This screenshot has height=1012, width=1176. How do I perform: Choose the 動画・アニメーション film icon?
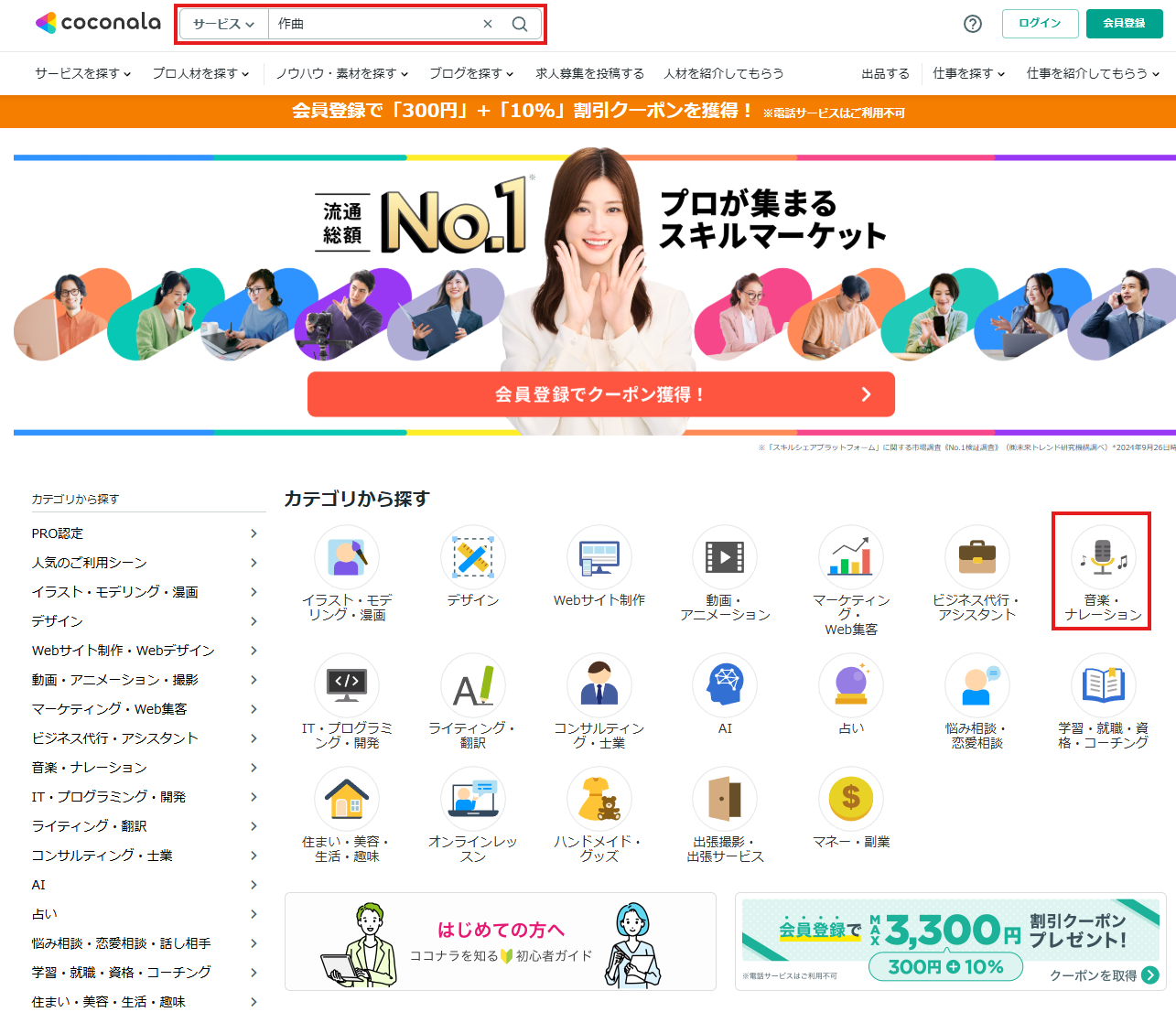(x=726, y=557)
